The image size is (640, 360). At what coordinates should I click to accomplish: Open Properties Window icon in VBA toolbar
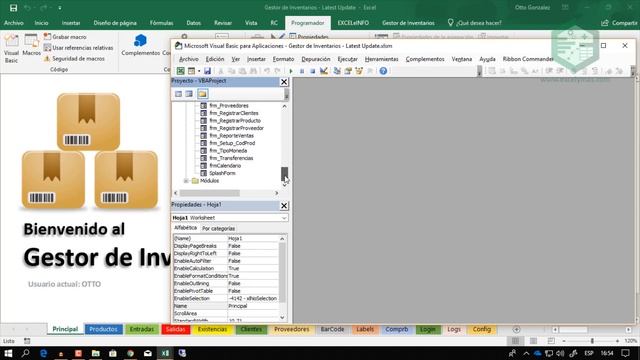click(348, 71)
